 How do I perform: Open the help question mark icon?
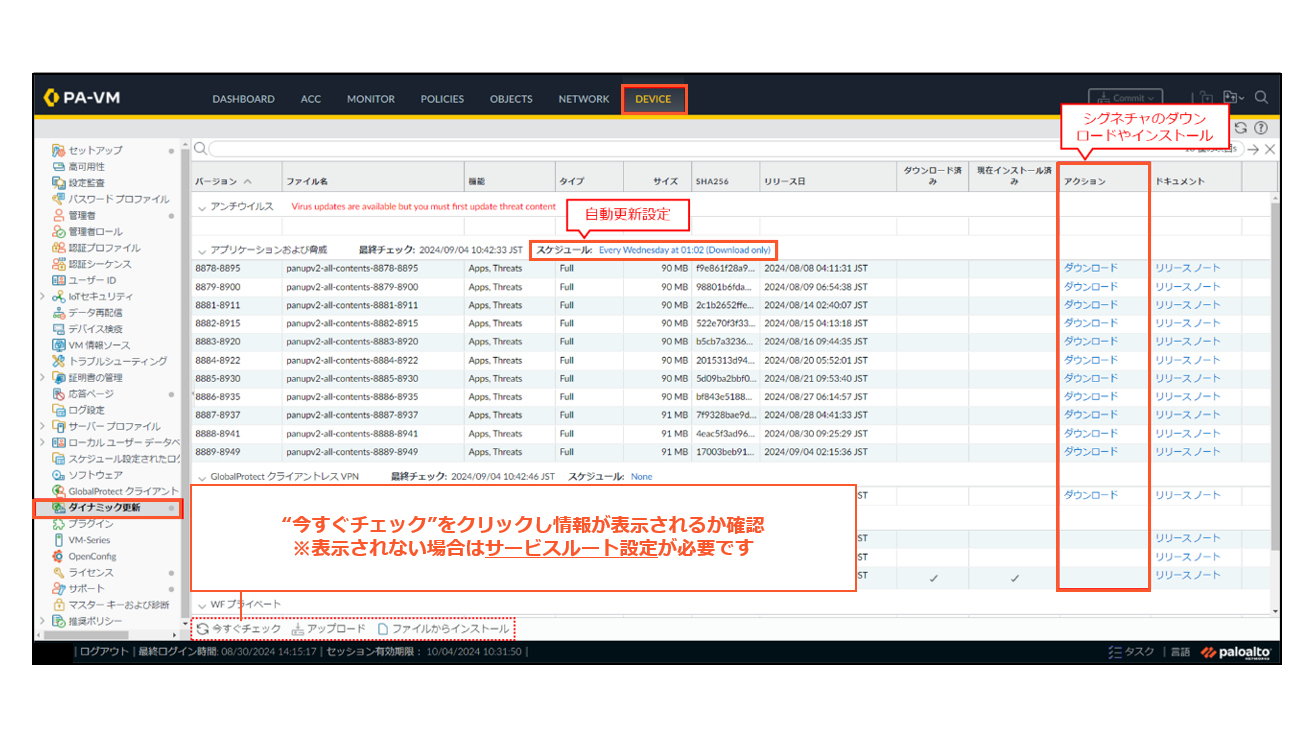pyautogui.click(x=1261, y=128)
